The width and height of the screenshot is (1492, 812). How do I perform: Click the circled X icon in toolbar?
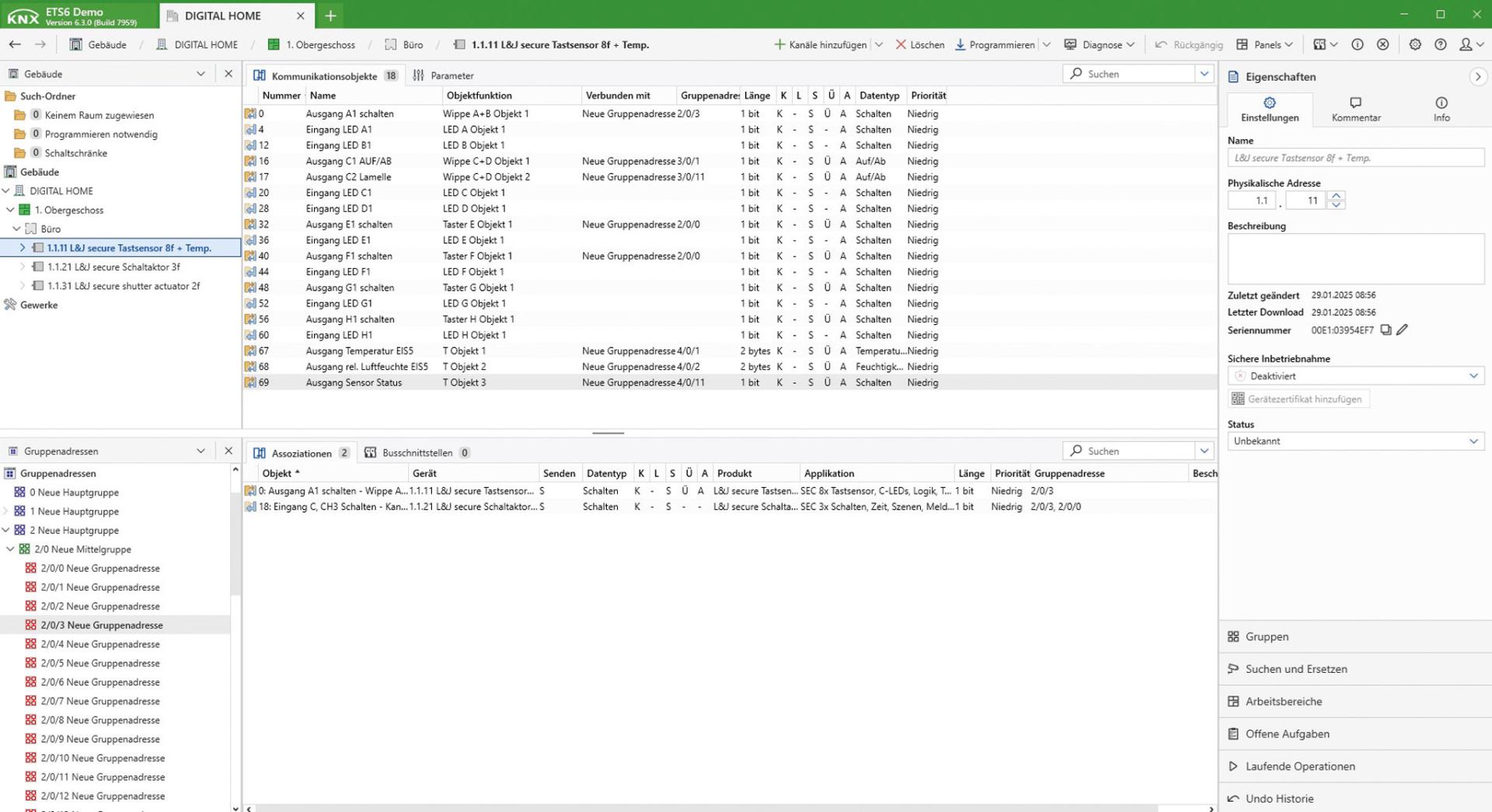tap(1383, 44)
